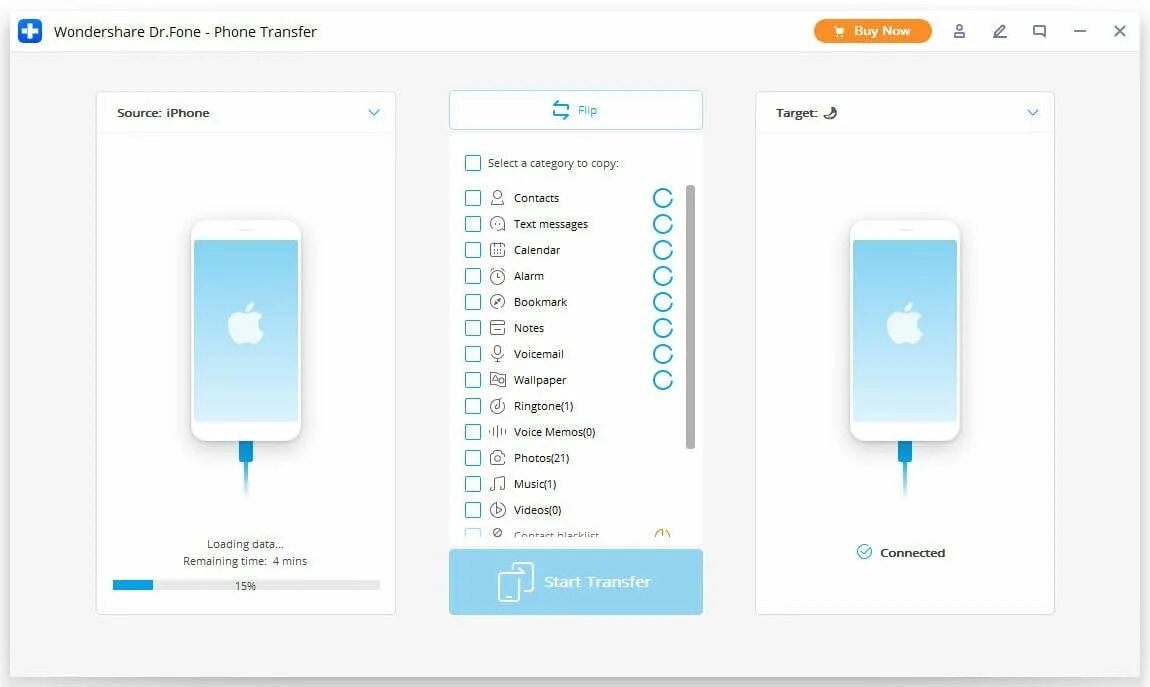This screenshot has width=1150, height=687.
Task: Click the target iPhone illustration
Action: tap(904, 331)
